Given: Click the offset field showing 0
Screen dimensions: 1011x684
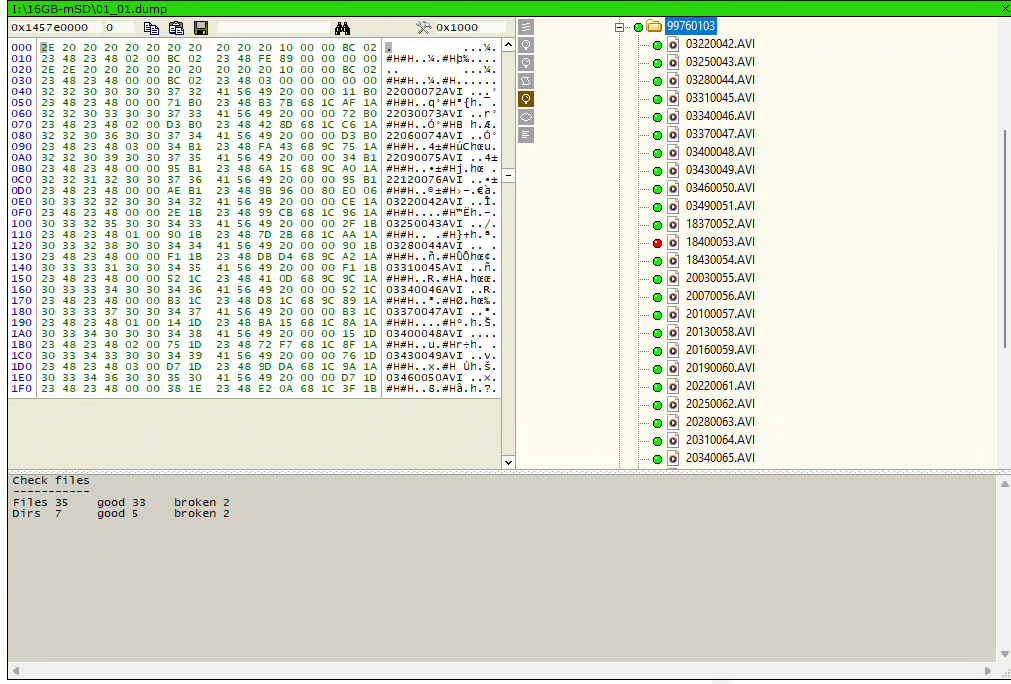Looking at the screenshot, I should pos(119,28).
